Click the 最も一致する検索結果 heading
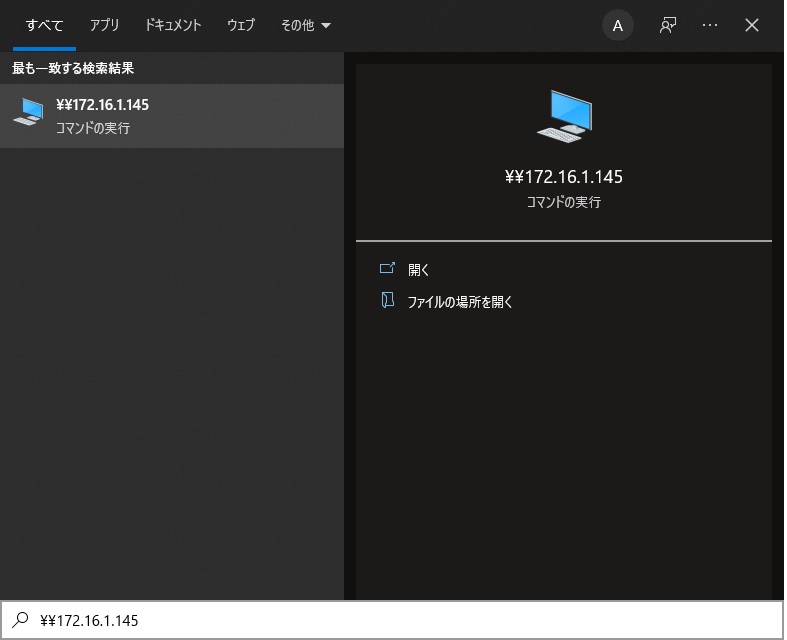Image resolution: width=787 pixels, height=640 pixels. tap(73, 68)
